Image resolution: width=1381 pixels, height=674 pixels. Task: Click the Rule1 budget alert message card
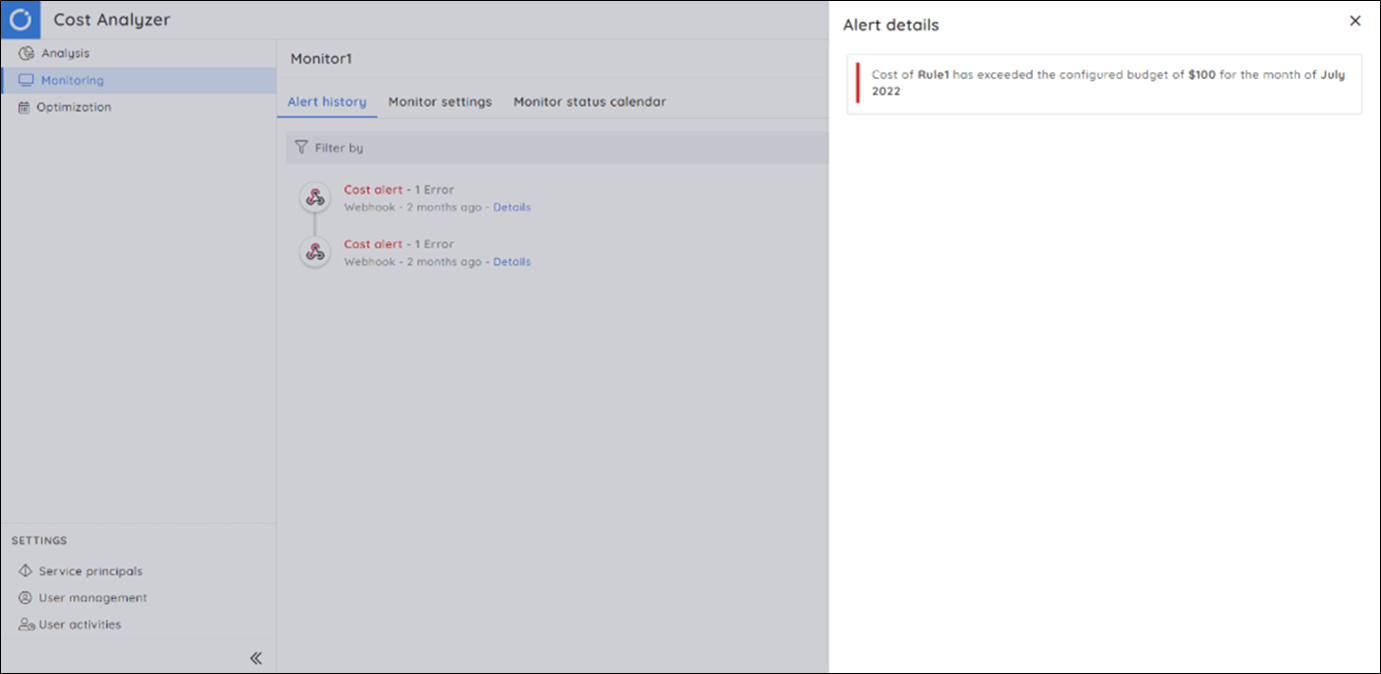[x=1104, y=81]
